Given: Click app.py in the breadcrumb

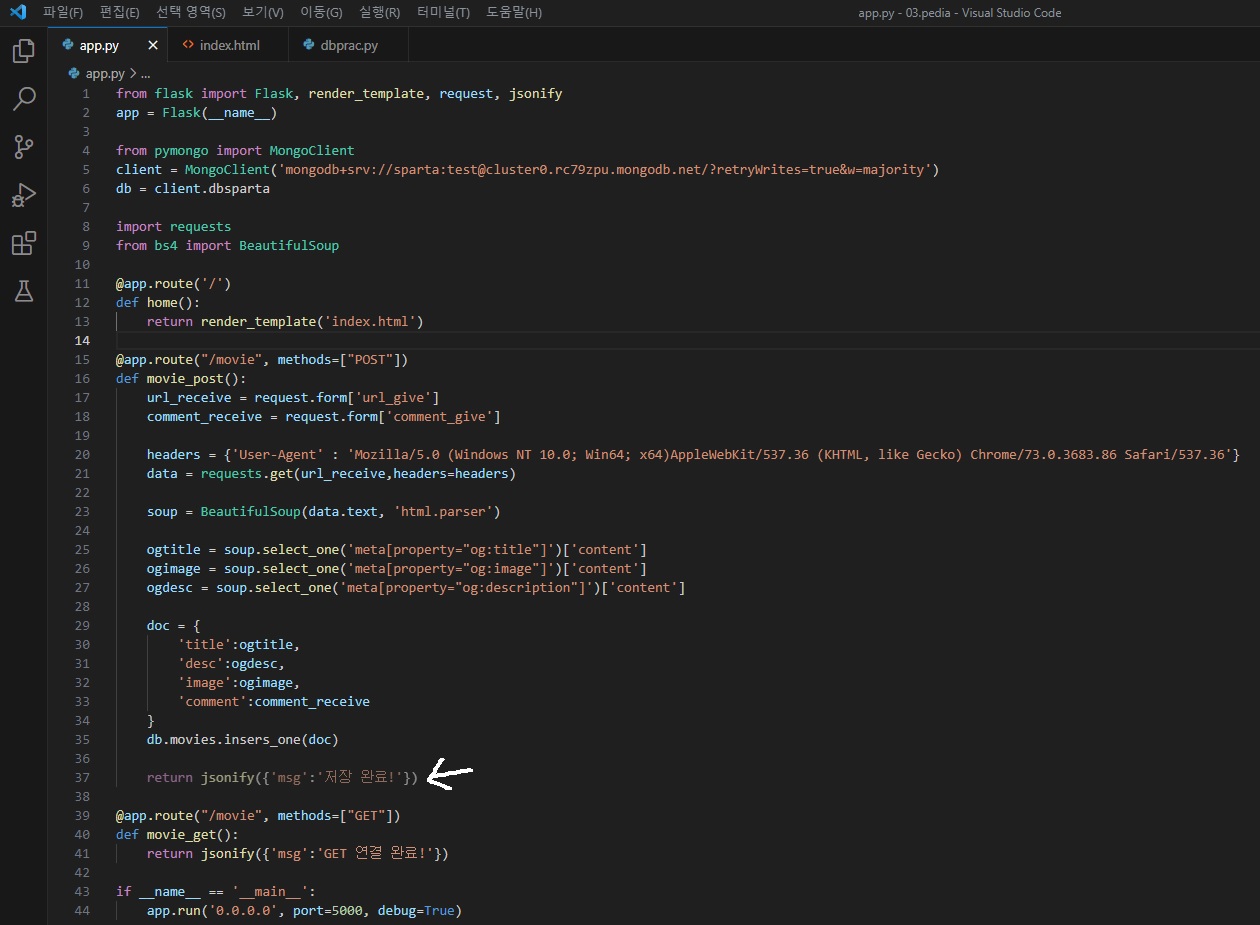Looking at the screenshot, I should (104, 74).
